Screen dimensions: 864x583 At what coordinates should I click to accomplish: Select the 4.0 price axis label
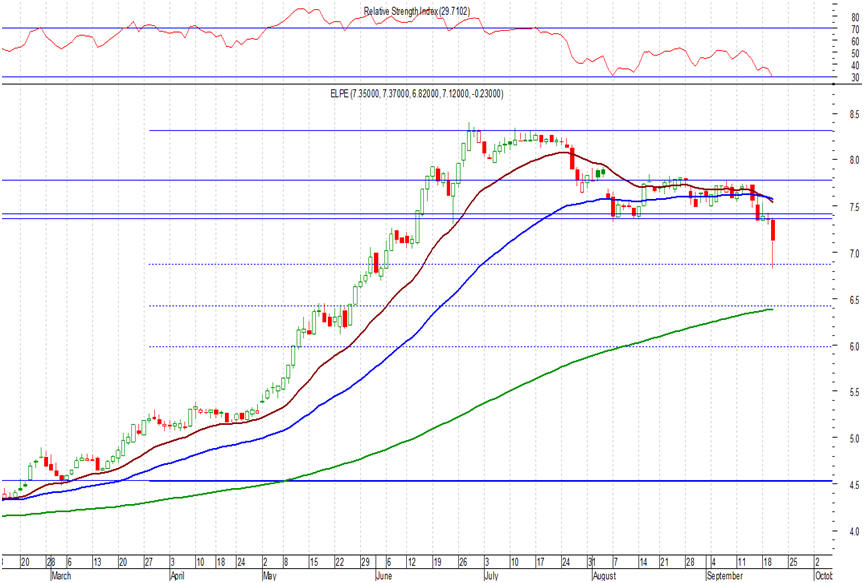pyautogui.click(x=854, y=532)
